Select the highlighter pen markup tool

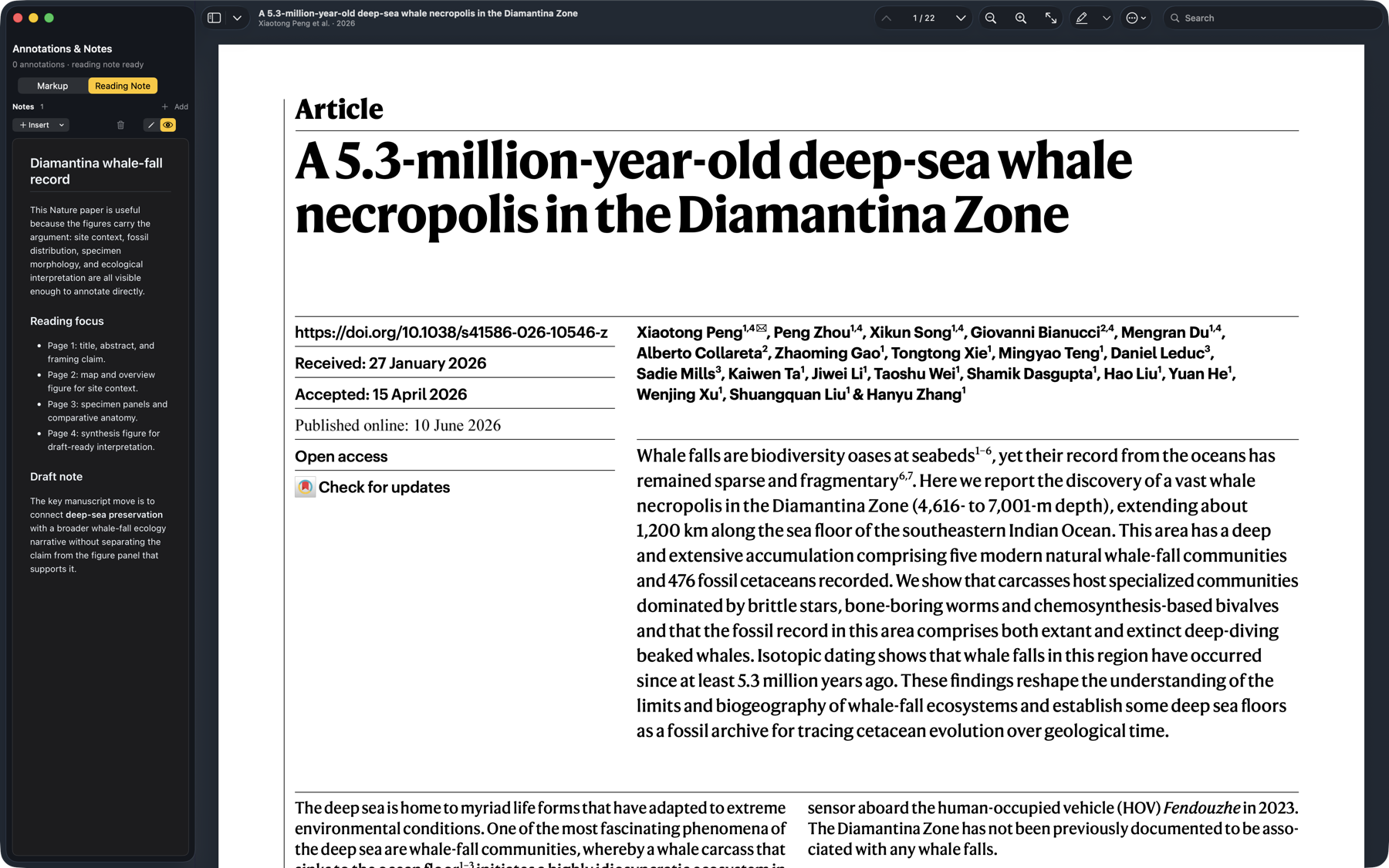[x=1082, y=18]
